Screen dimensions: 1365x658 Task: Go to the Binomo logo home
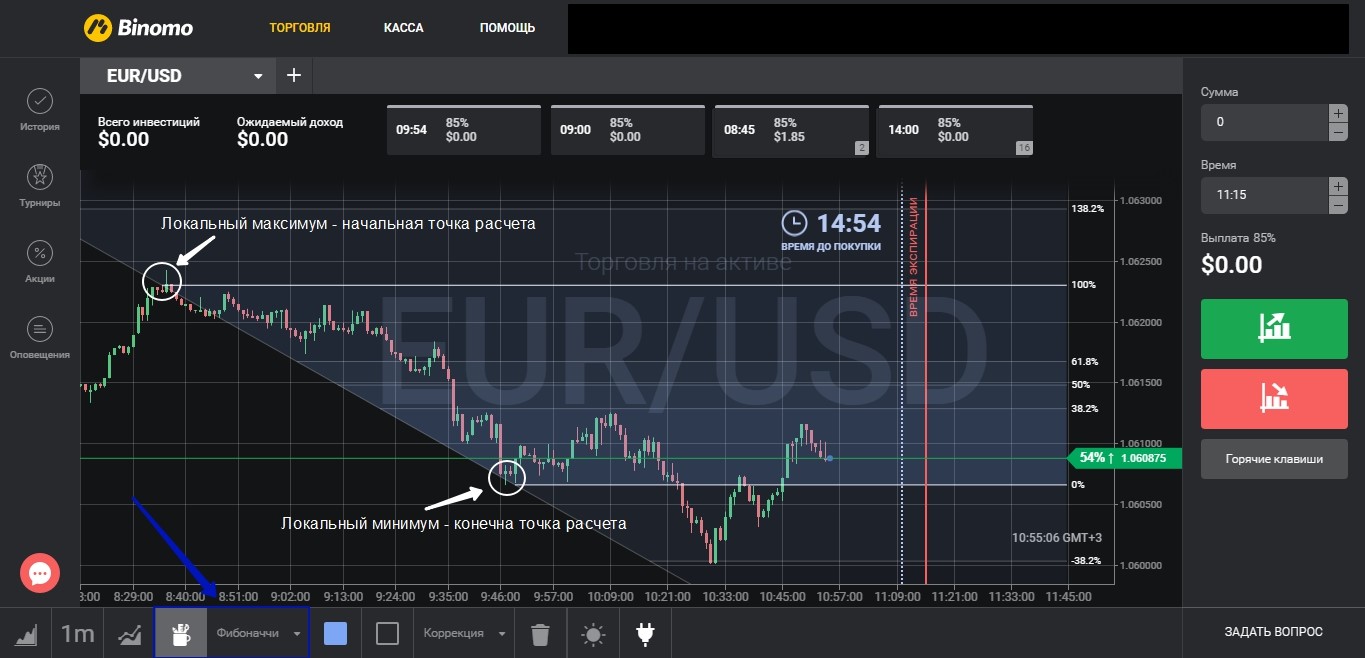click(138, 27)
